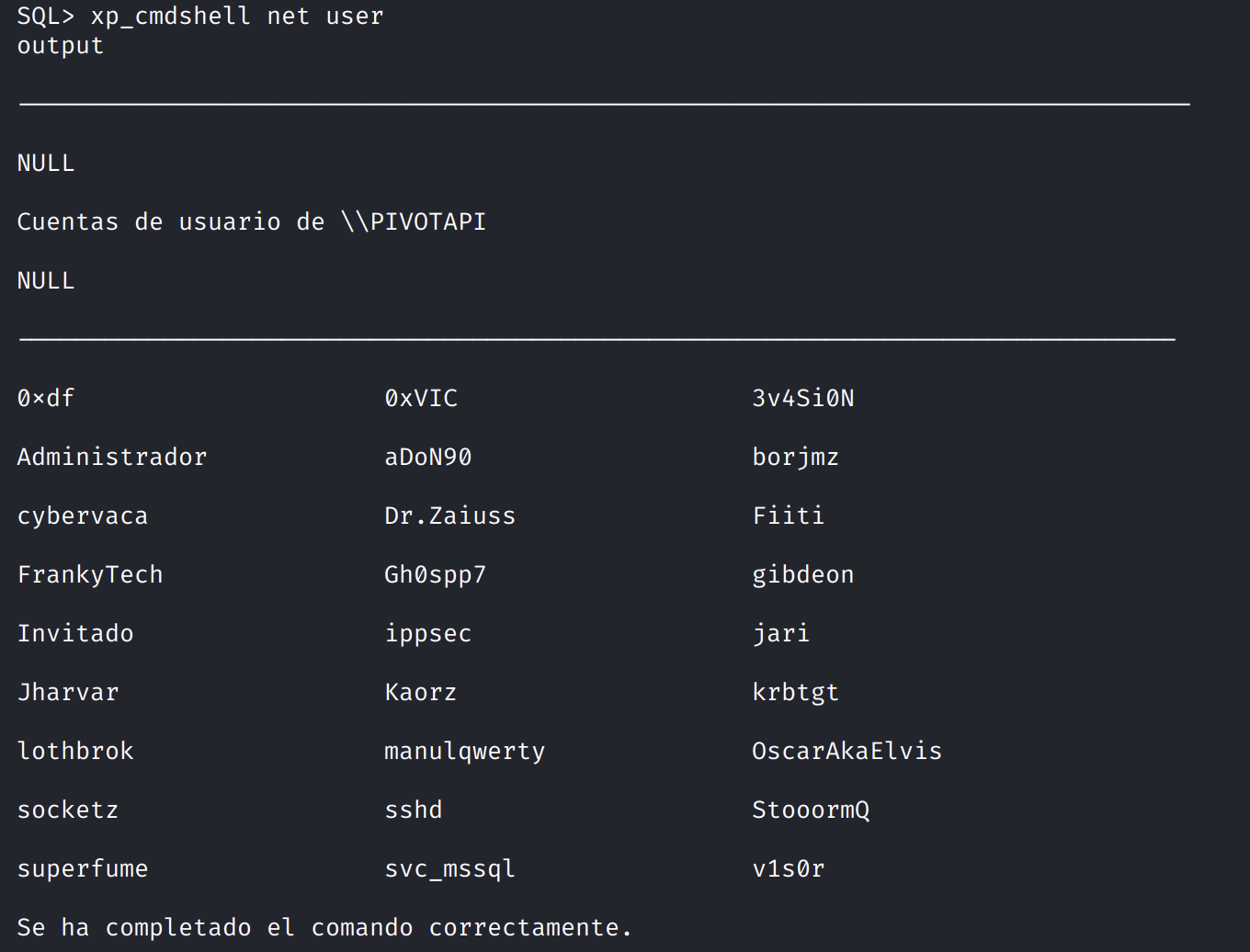
Task: Click the 'Se ha completado el comando correctamente.' message
Action: point(324,928)
